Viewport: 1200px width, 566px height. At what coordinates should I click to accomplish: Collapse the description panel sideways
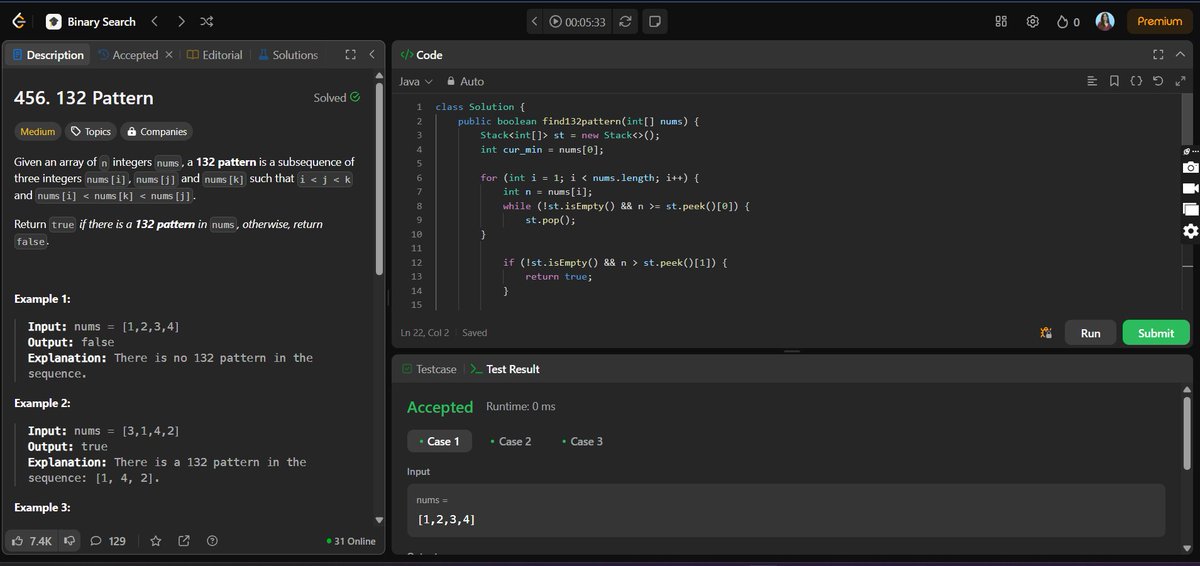tap(371, 55)
